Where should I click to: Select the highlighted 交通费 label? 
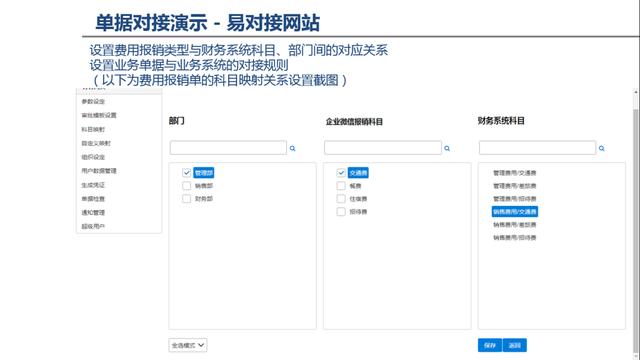coord(358,173)
